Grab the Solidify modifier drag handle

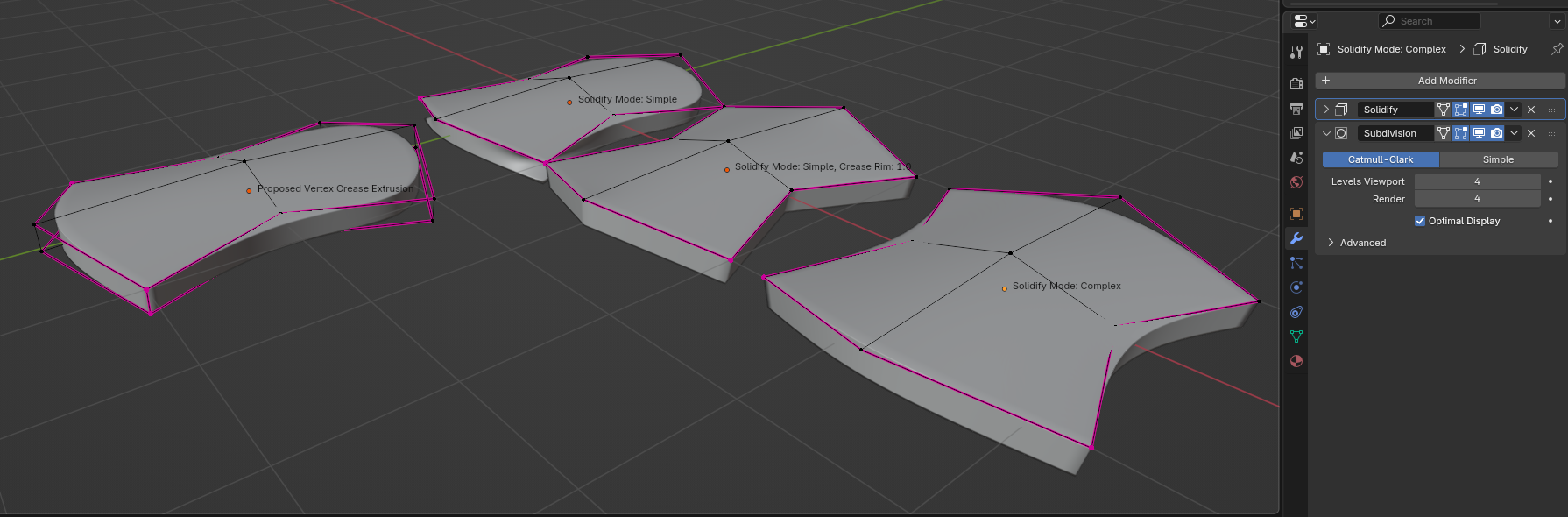tap(1553, 110)
